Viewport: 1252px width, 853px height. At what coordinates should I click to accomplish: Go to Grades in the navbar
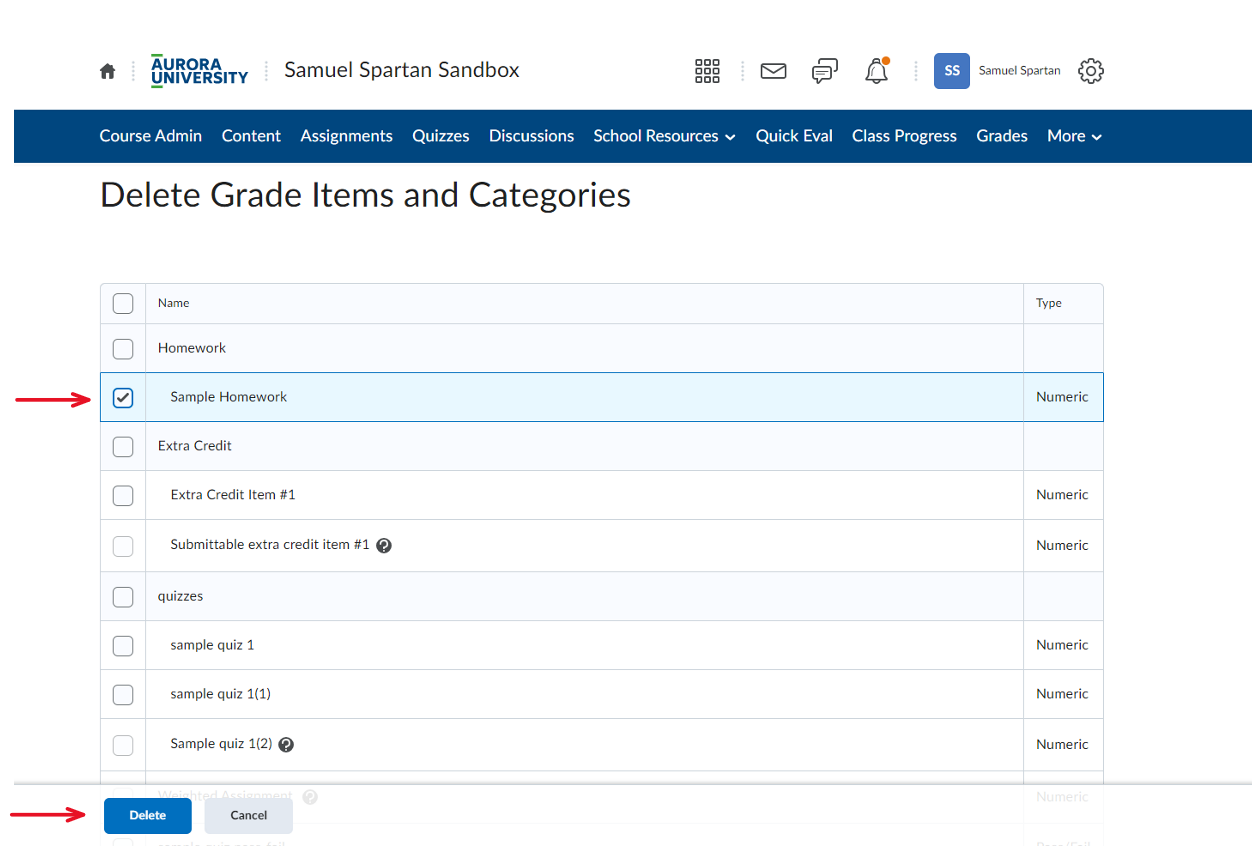[1002, 136]
